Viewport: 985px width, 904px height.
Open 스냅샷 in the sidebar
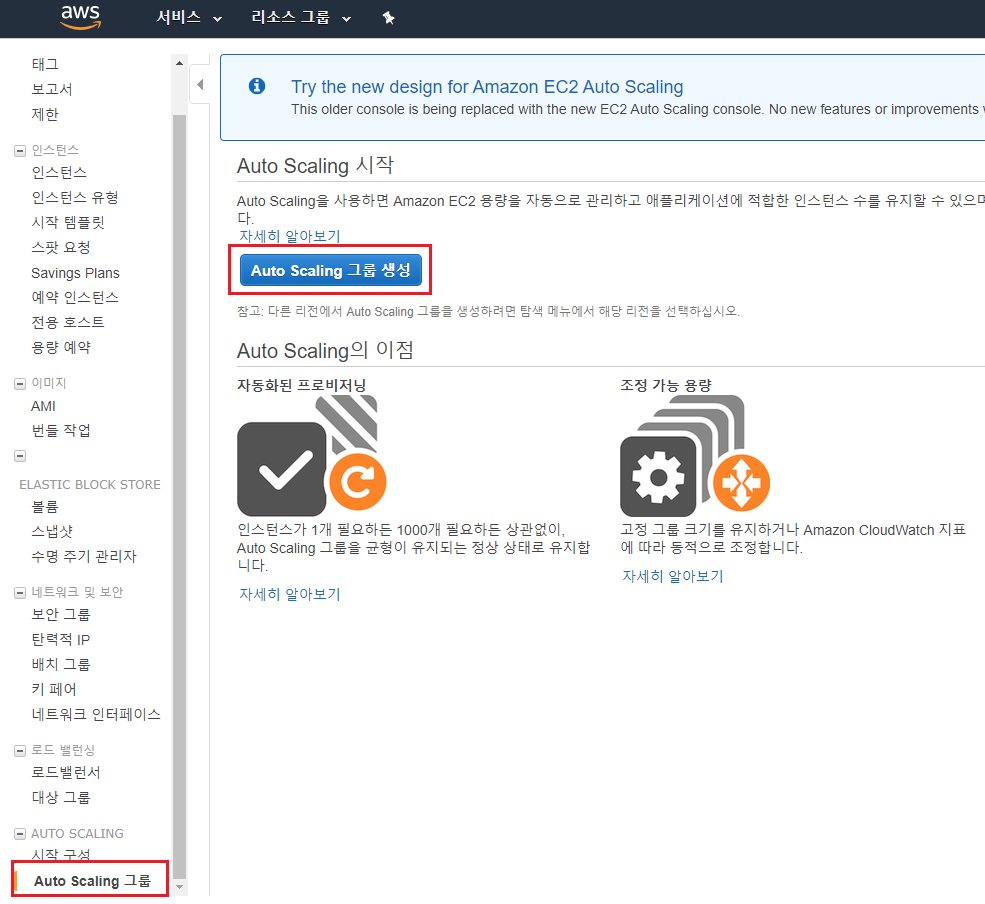(52, 531)
